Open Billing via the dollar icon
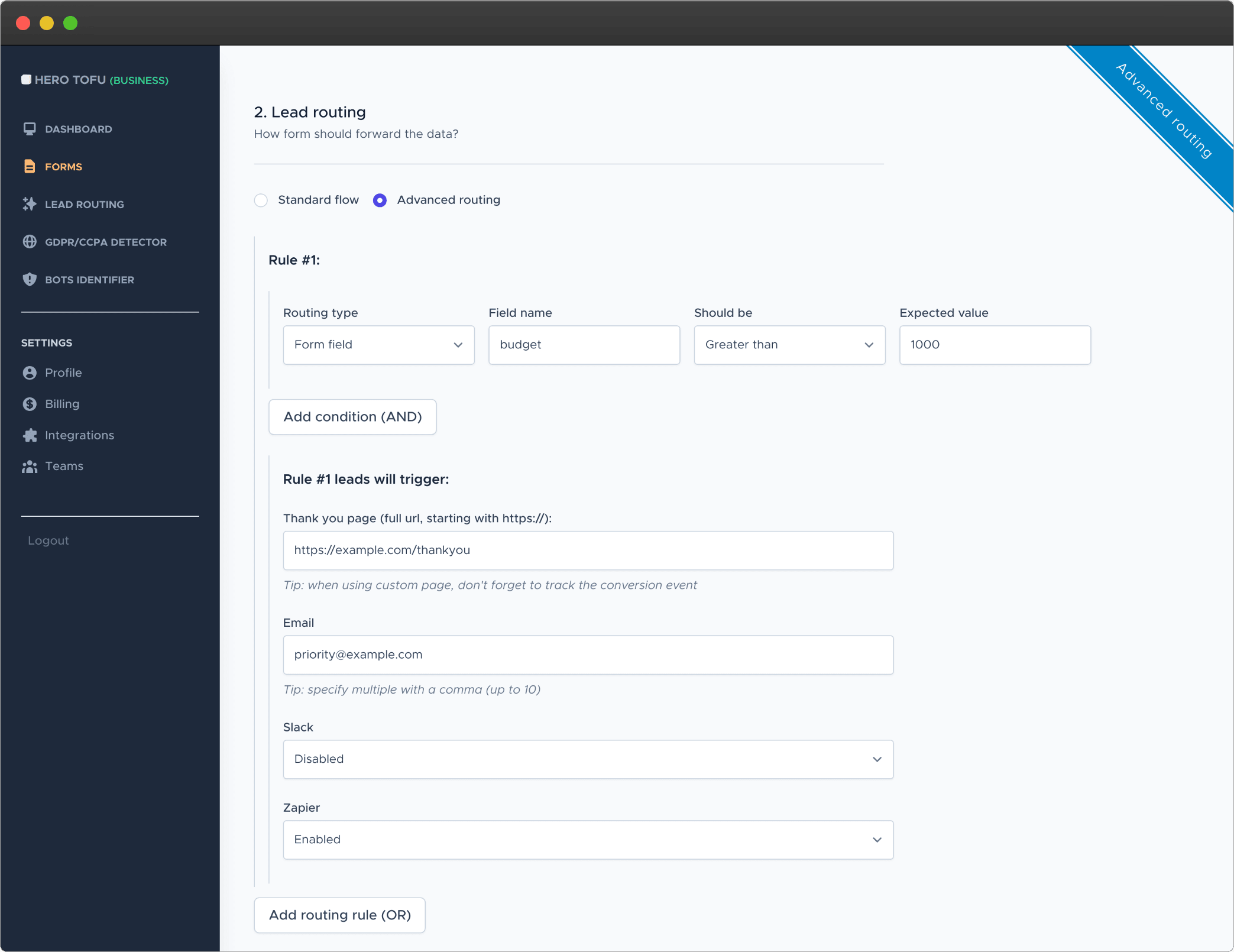 [30, 404]
